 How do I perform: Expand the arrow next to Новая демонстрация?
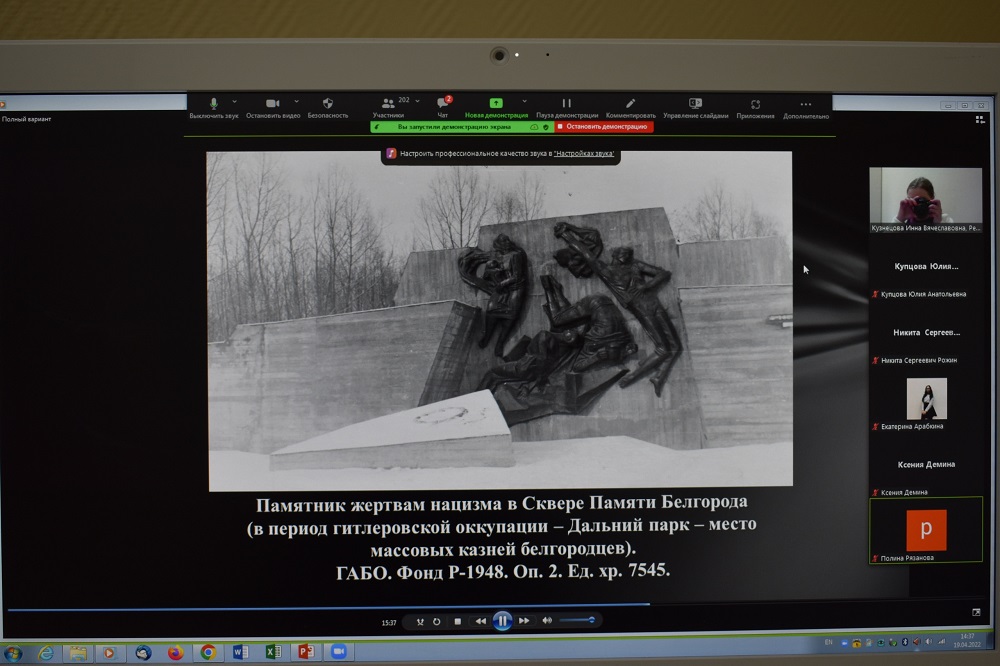pyautogui.click(x=524, y=101)
